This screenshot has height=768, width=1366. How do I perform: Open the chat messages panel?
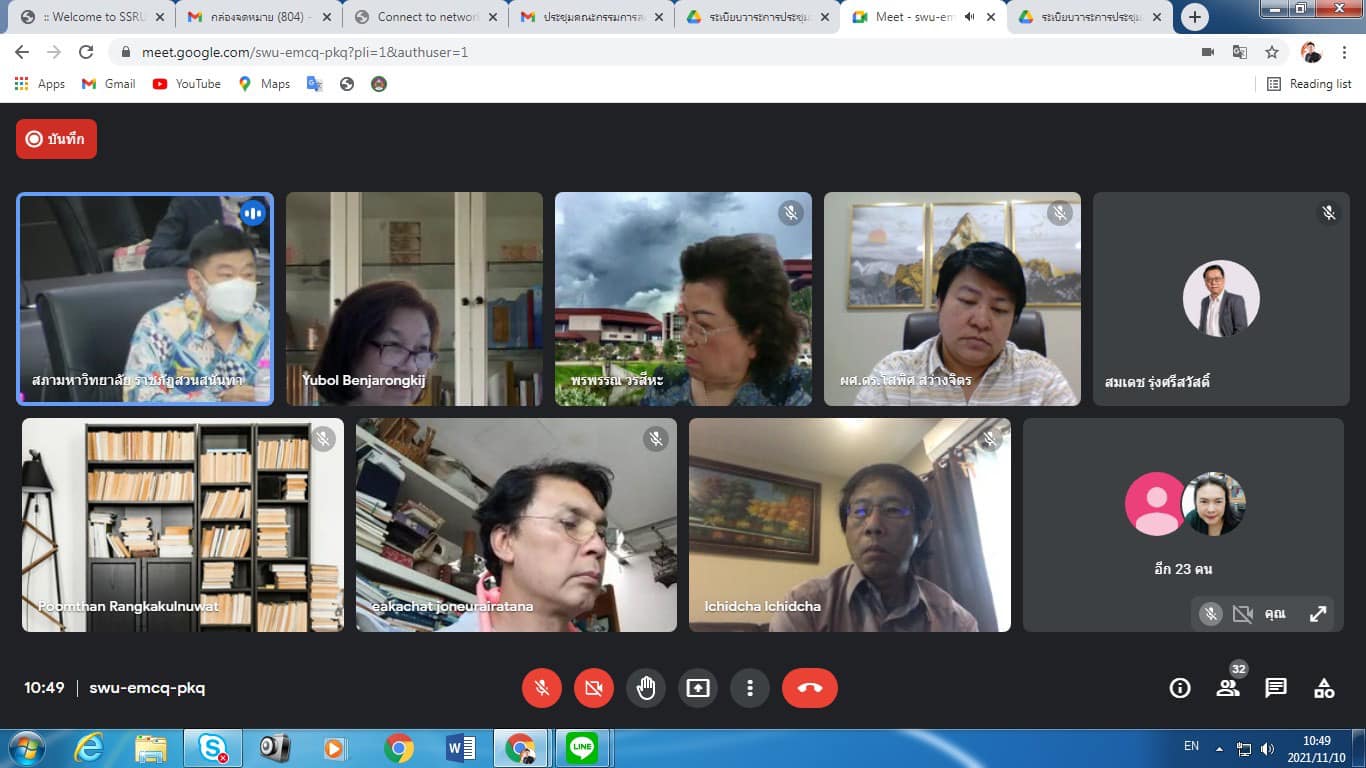point(1276,688)
